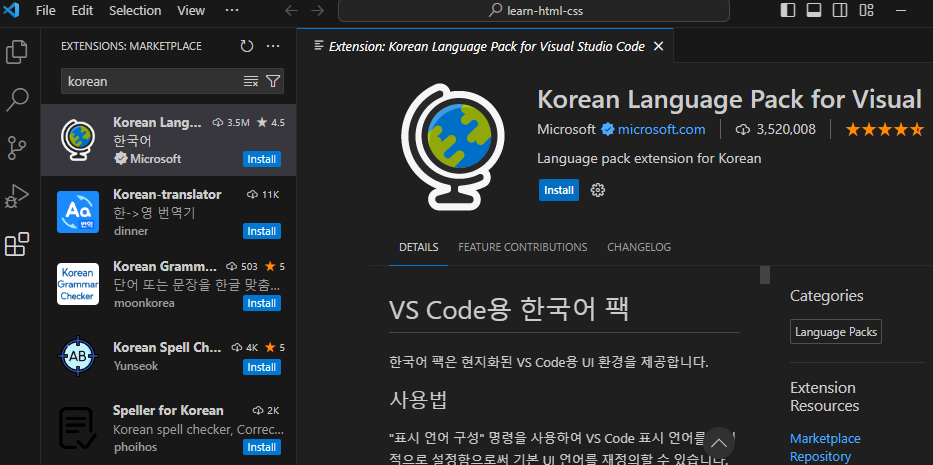The width and height of the screenshot is (933, 465).
Task: Select Korean-translator list entry title
Action: pos(167,195)
